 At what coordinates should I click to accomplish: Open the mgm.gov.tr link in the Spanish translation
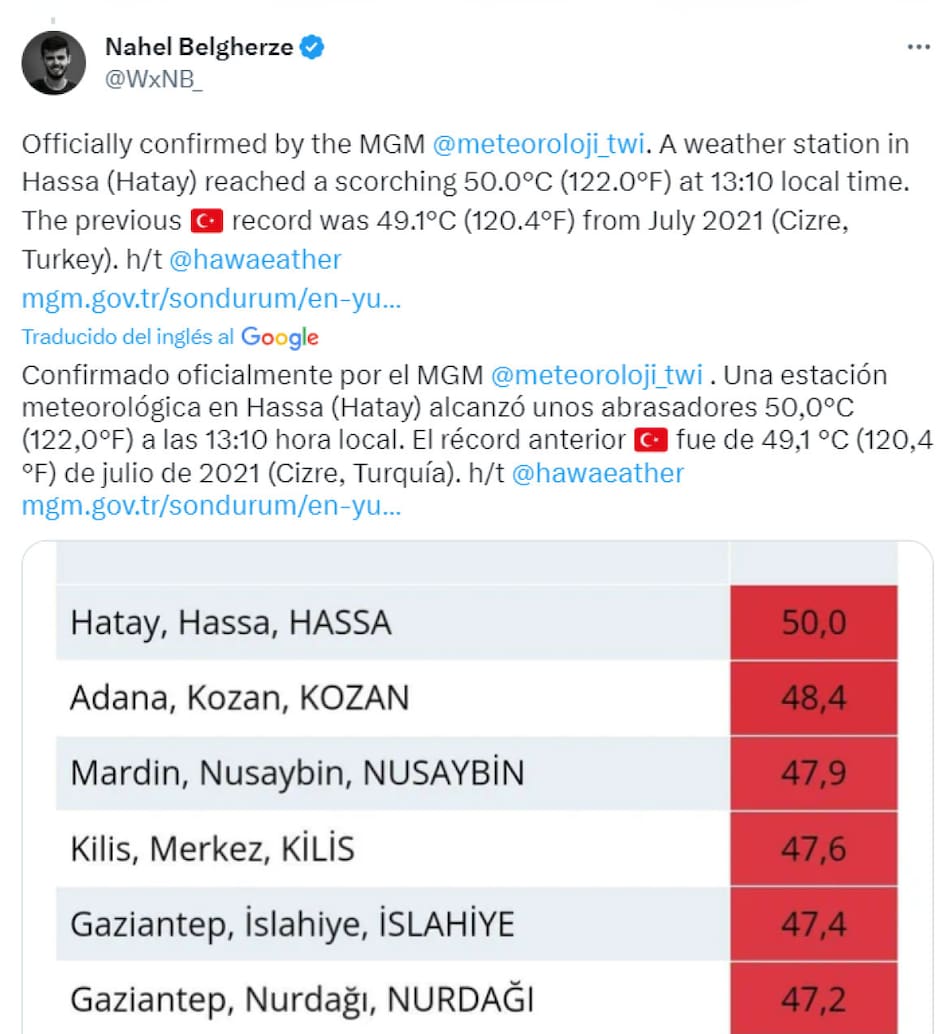tap(211, 505)
